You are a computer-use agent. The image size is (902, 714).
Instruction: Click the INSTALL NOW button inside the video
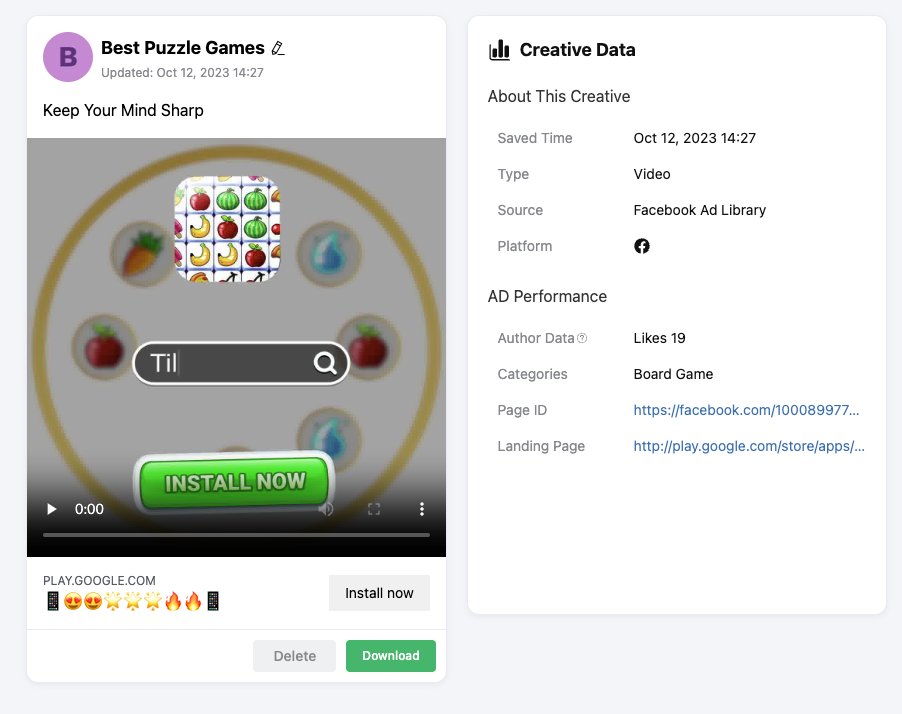234,482
